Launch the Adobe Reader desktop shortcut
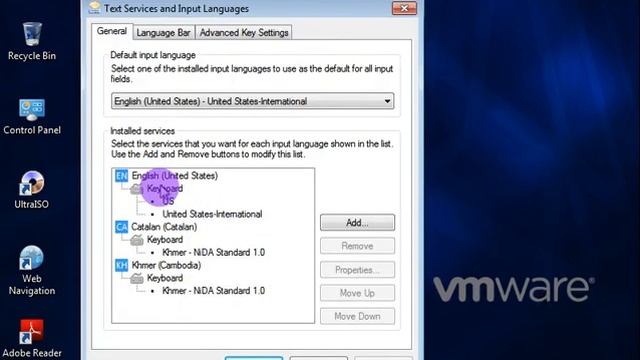640x360 pixels. point(32,339)
